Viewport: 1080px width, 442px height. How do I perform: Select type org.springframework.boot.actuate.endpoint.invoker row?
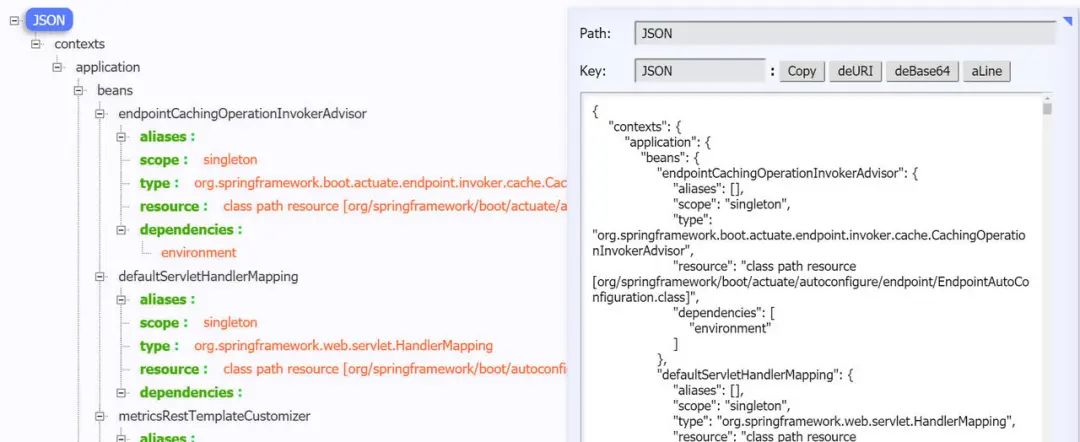tap(353, 183)
